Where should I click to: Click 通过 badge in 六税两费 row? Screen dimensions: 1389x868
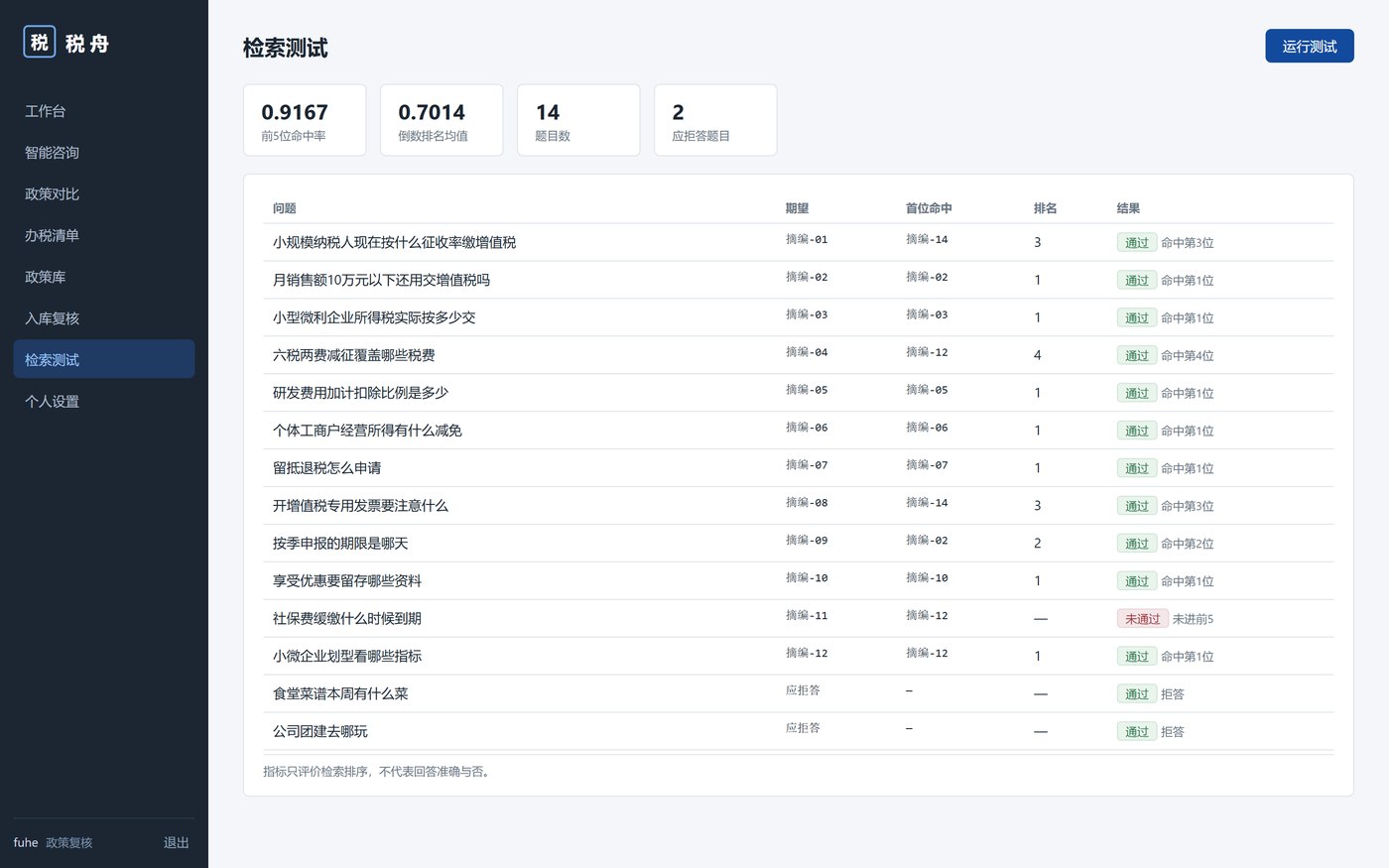pyautogui.click(x=1136, y=355)
